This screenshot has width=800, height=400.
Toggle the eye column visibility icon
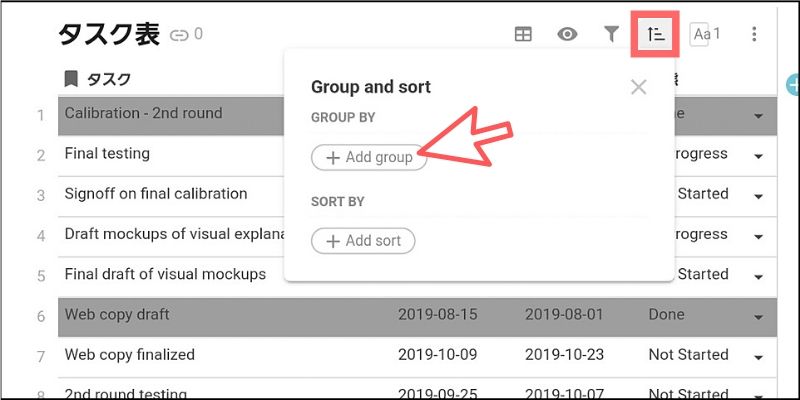point(567,34)
